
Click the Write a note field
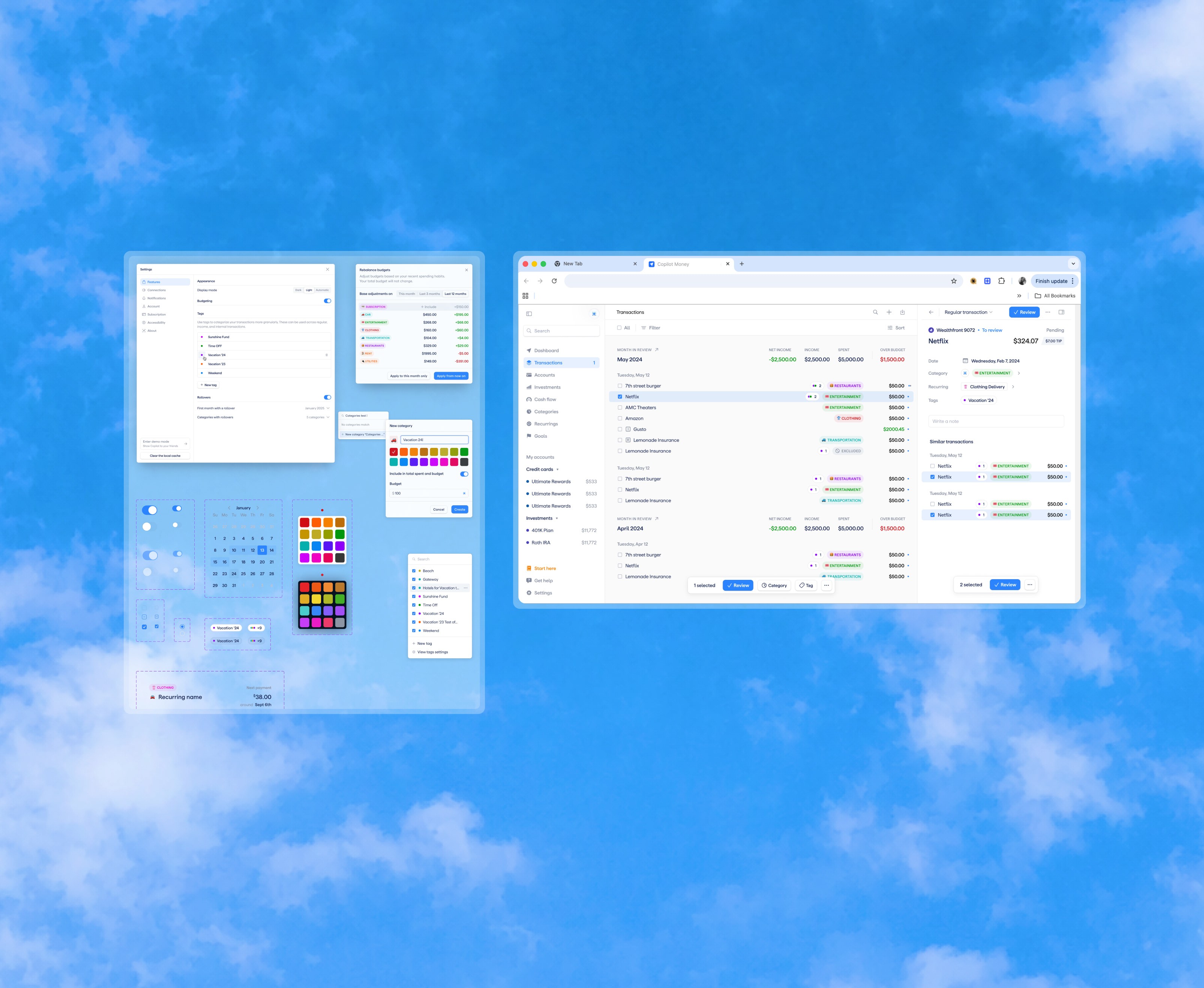tap(995, 421)
